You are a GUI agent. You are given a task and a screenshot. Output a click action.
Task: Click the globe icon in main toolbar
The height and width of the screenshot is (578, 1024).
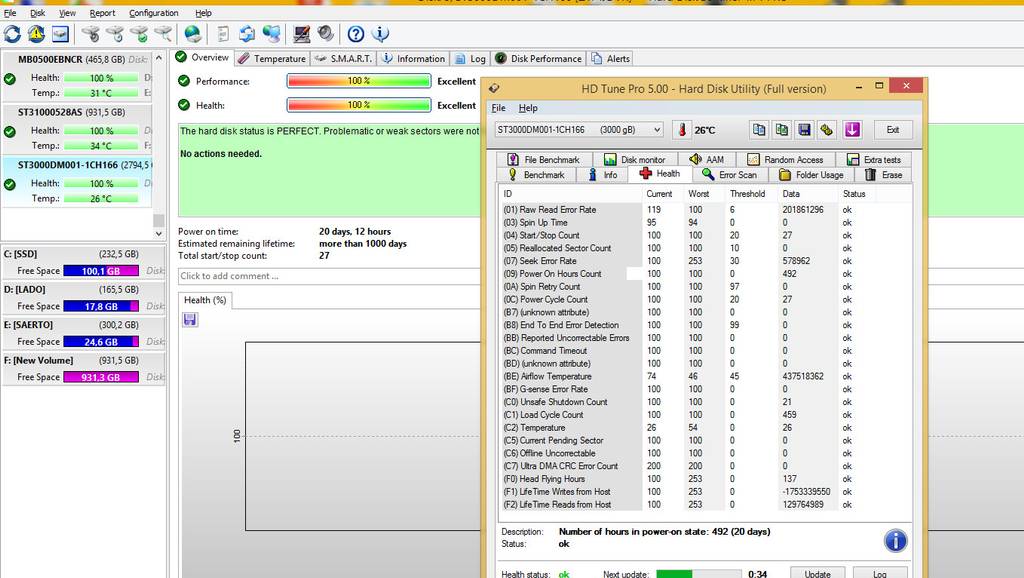point(192,35)
